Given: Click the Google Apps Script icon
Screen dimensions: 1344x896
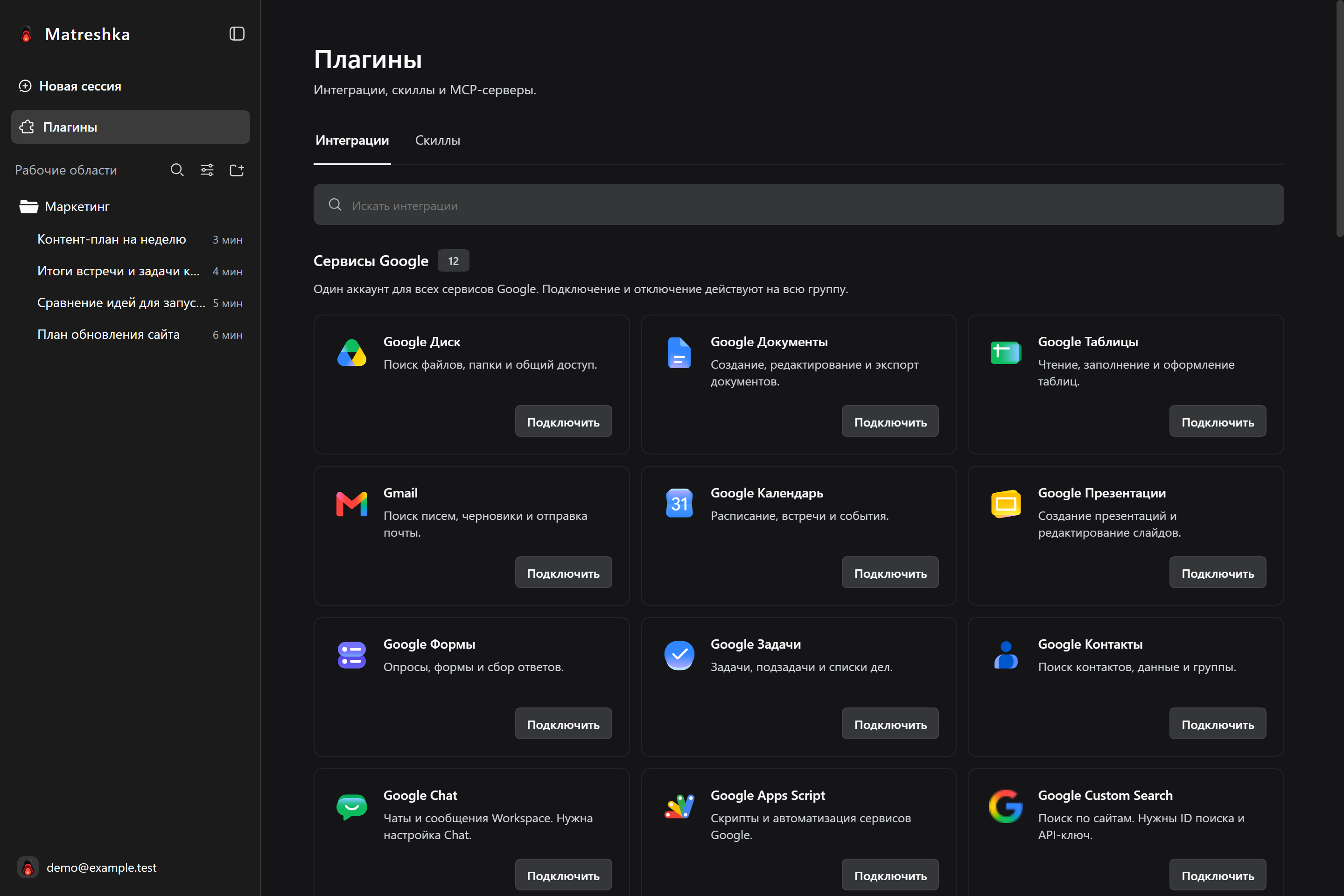Looking at the screenshot, I should 679,806.
